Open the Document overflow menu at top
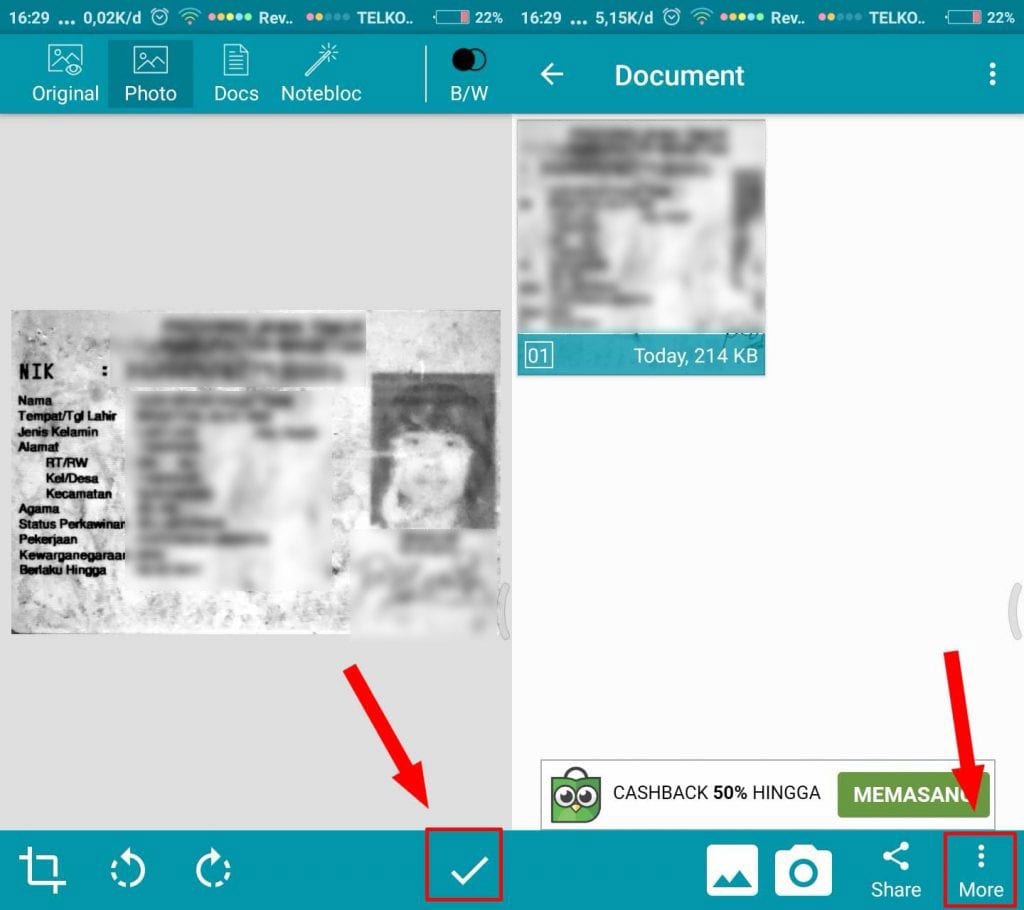This screenshot has height=910, width=1024. click(x=992, y=74)
